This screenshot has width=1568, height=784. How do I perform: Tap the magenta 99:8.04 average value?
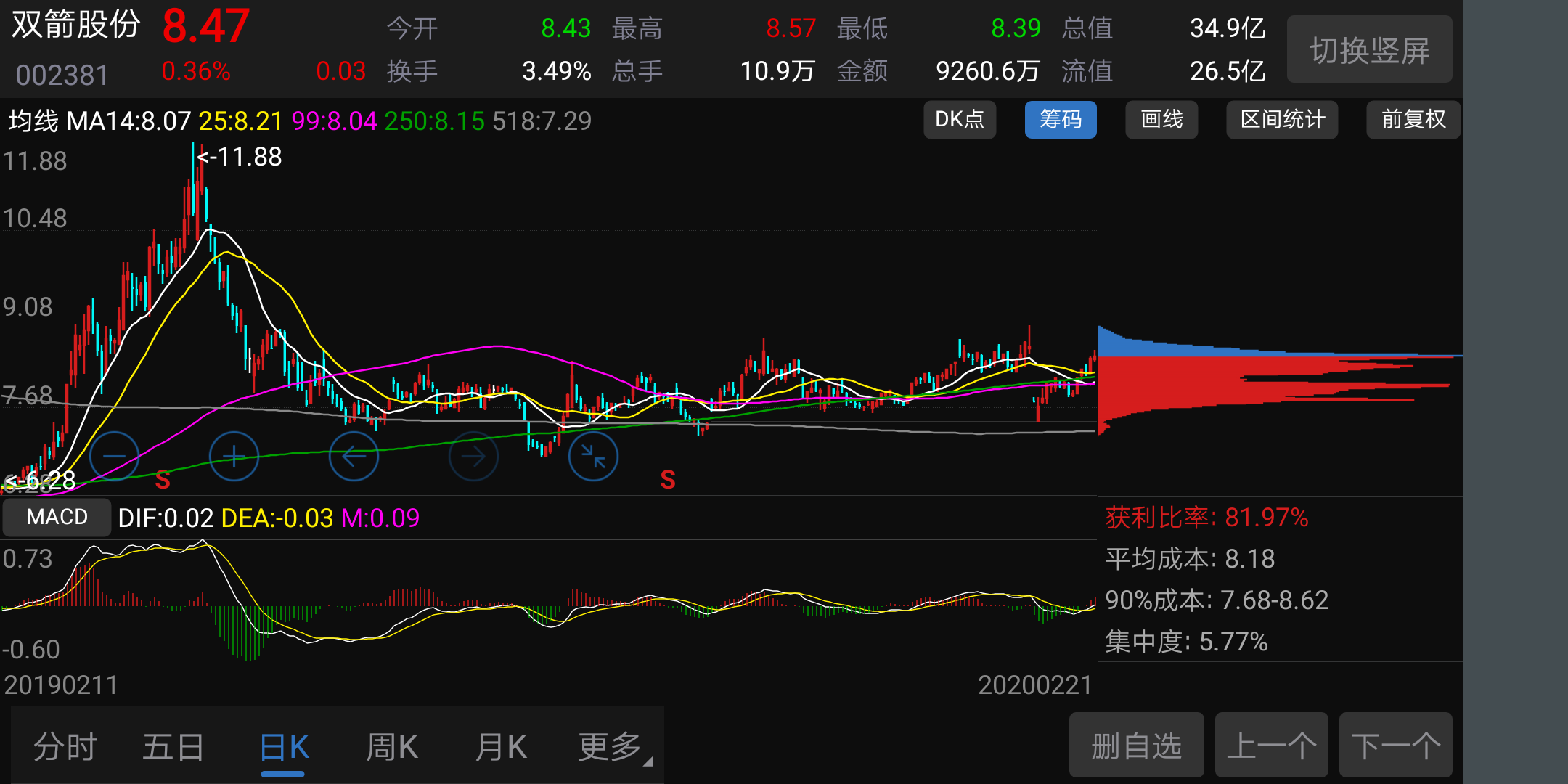point(334,121)
